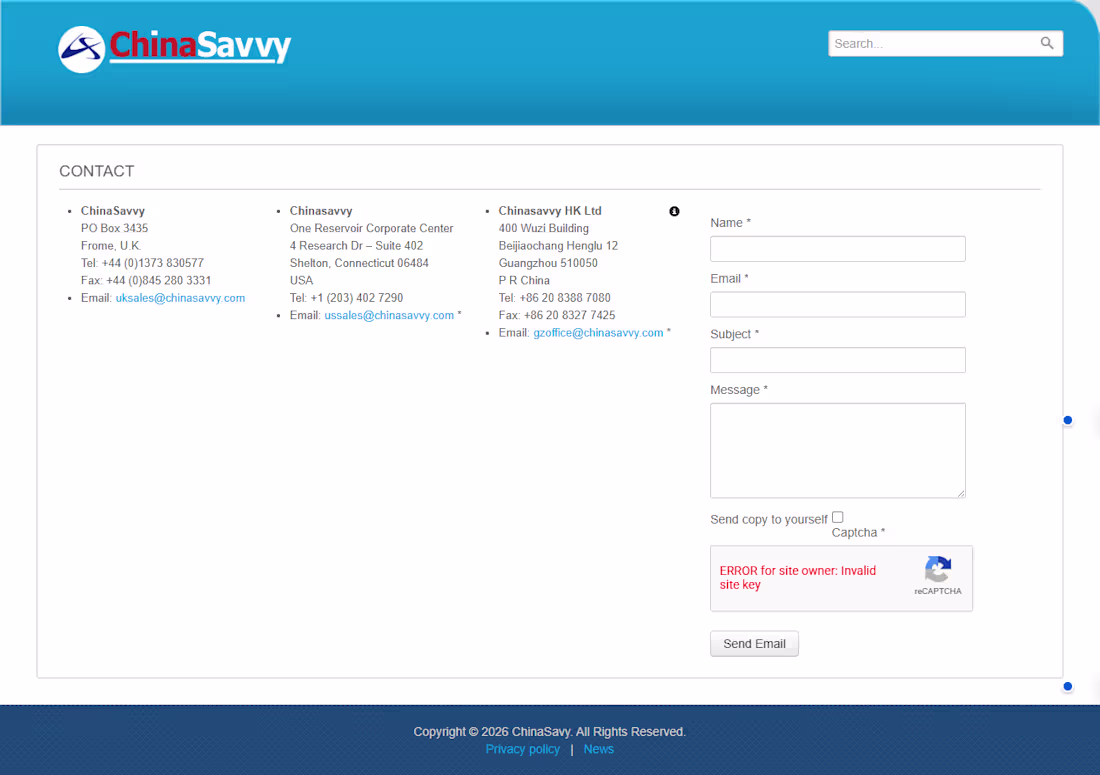Viewport: 1100px width, 775px height.
Task: Click the Email input field in the form
Action: tap(838, 304)
